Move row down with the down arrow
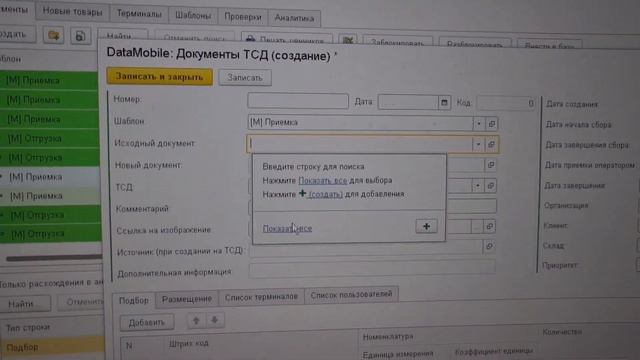Viewport: 640px width, 360px height. pos(214,320)
